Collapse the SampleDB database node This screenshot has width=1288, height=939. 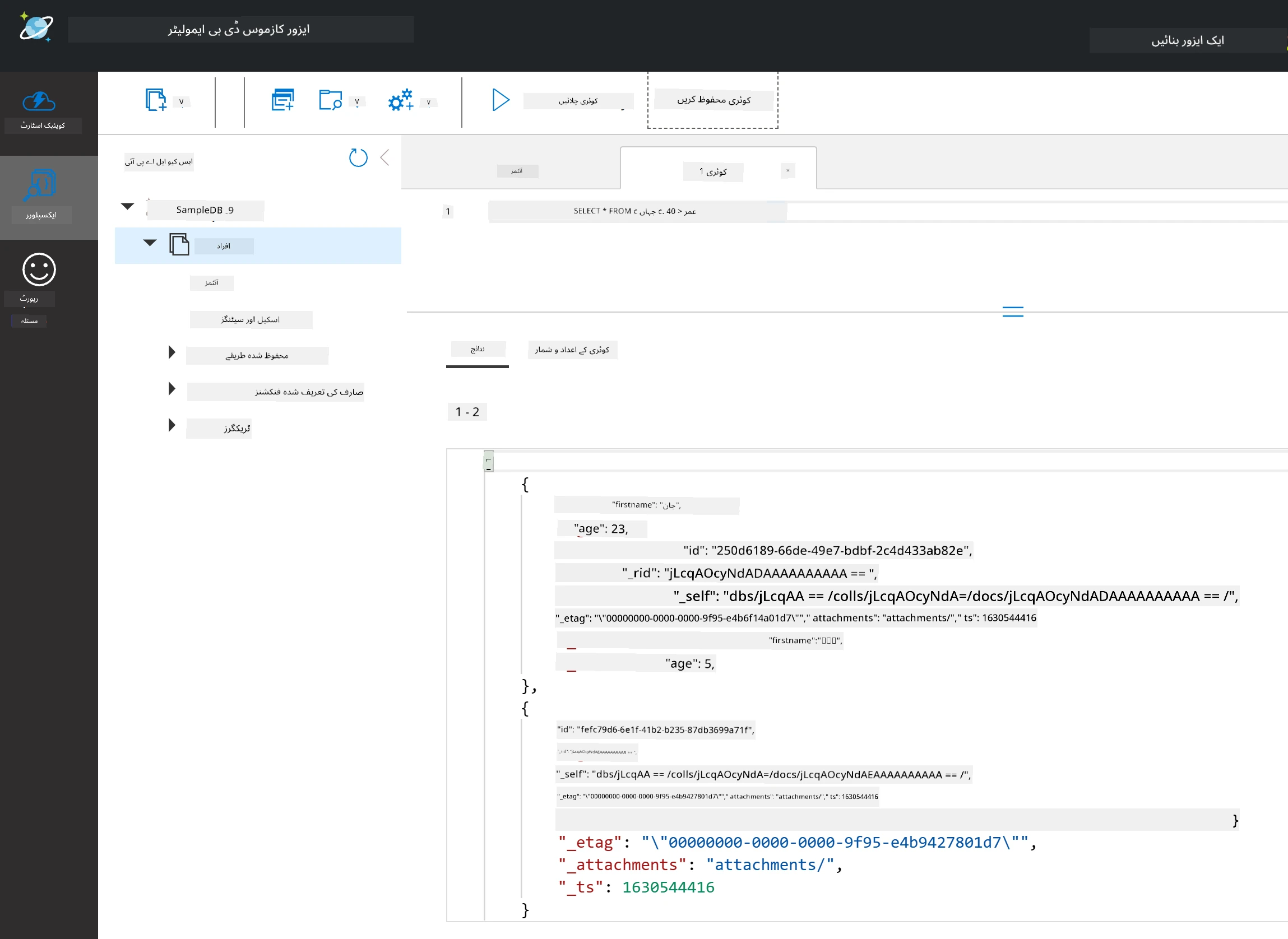[127, 206]
